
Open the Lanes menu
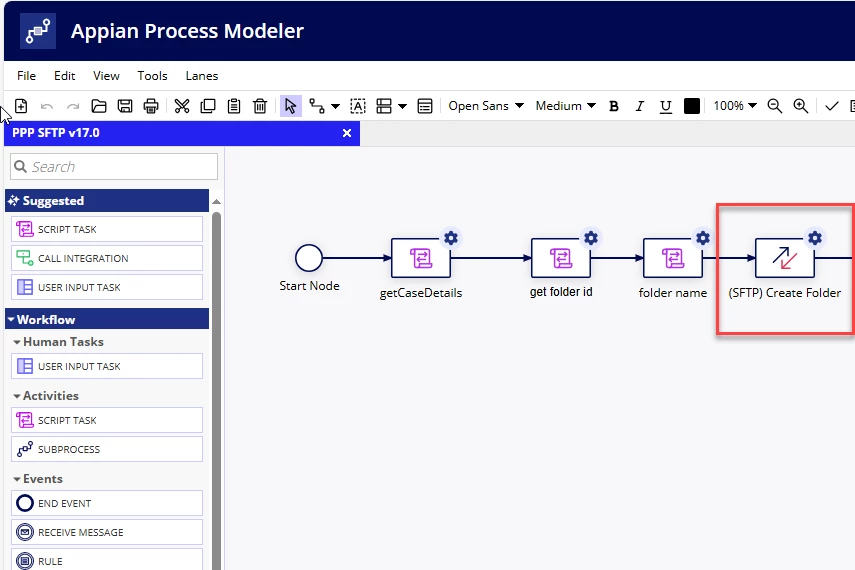point(202,76)
